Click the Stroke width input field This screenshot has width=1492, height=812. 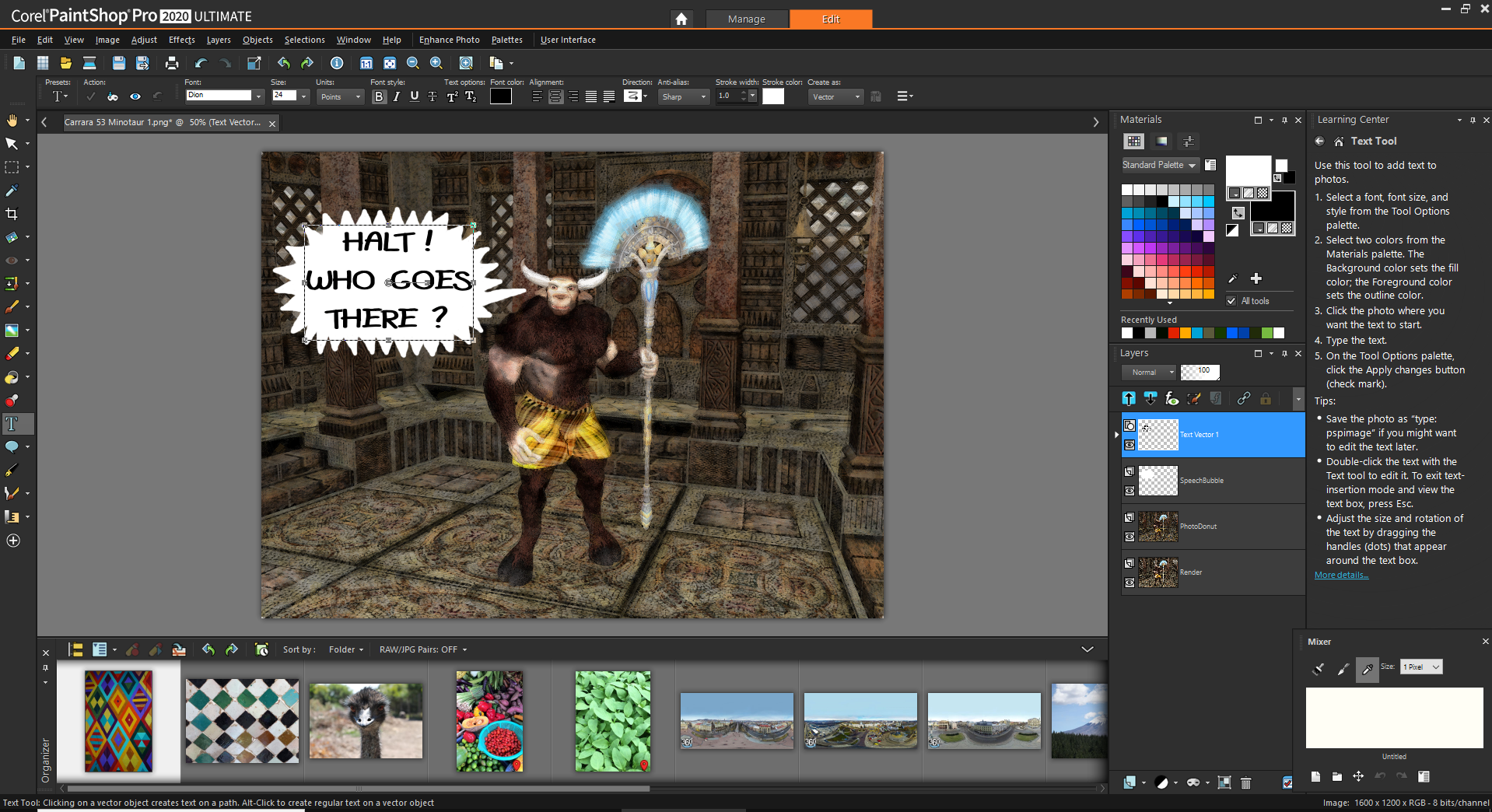(x=728, y=96)
